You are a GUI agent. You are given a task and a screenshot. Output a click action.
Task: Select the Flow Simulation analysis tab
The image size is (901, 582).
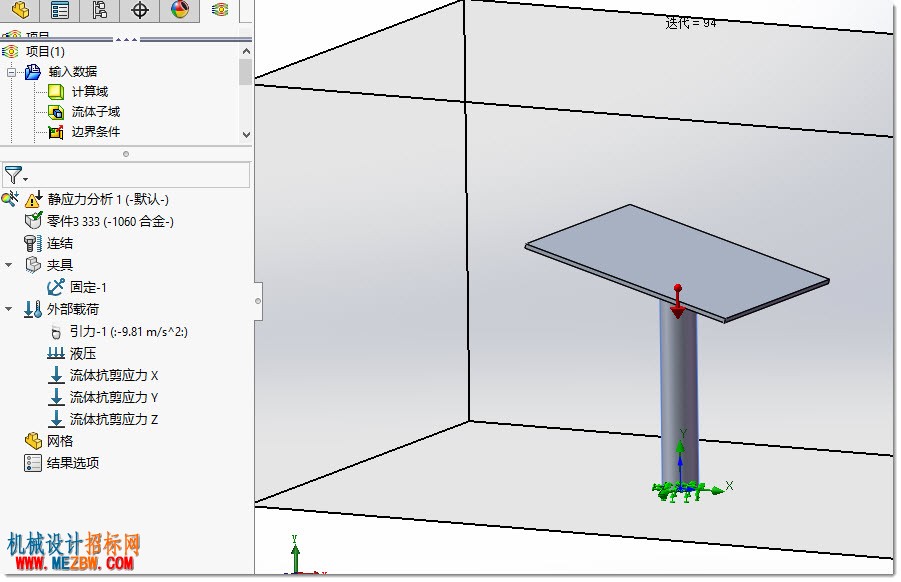220,10
